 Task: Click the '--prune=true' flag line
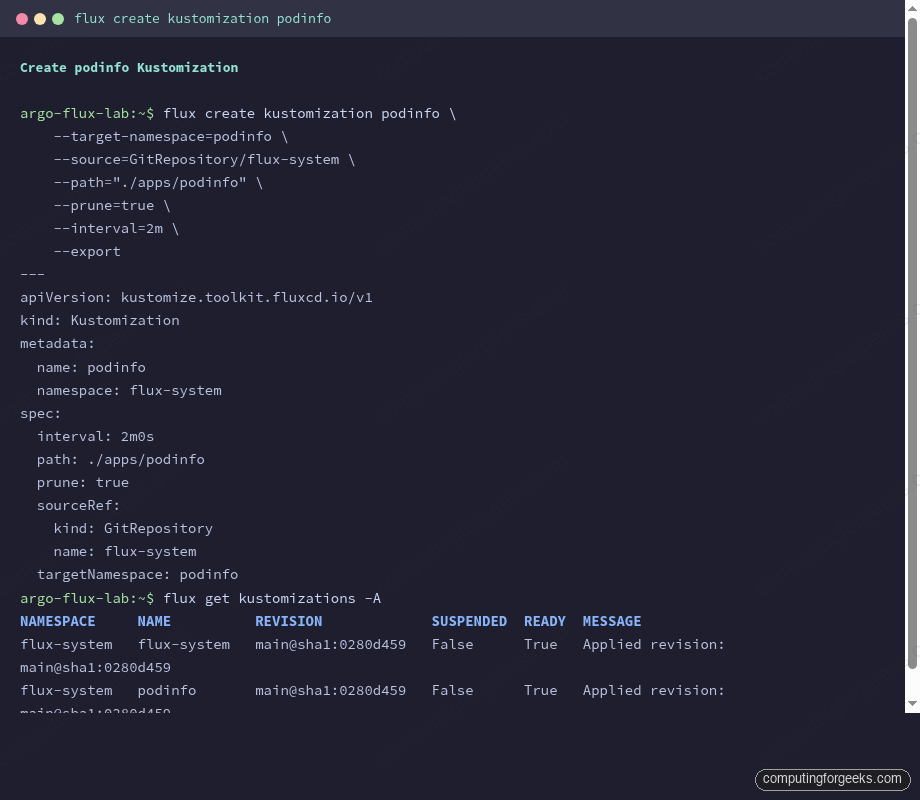pos(111,205)
